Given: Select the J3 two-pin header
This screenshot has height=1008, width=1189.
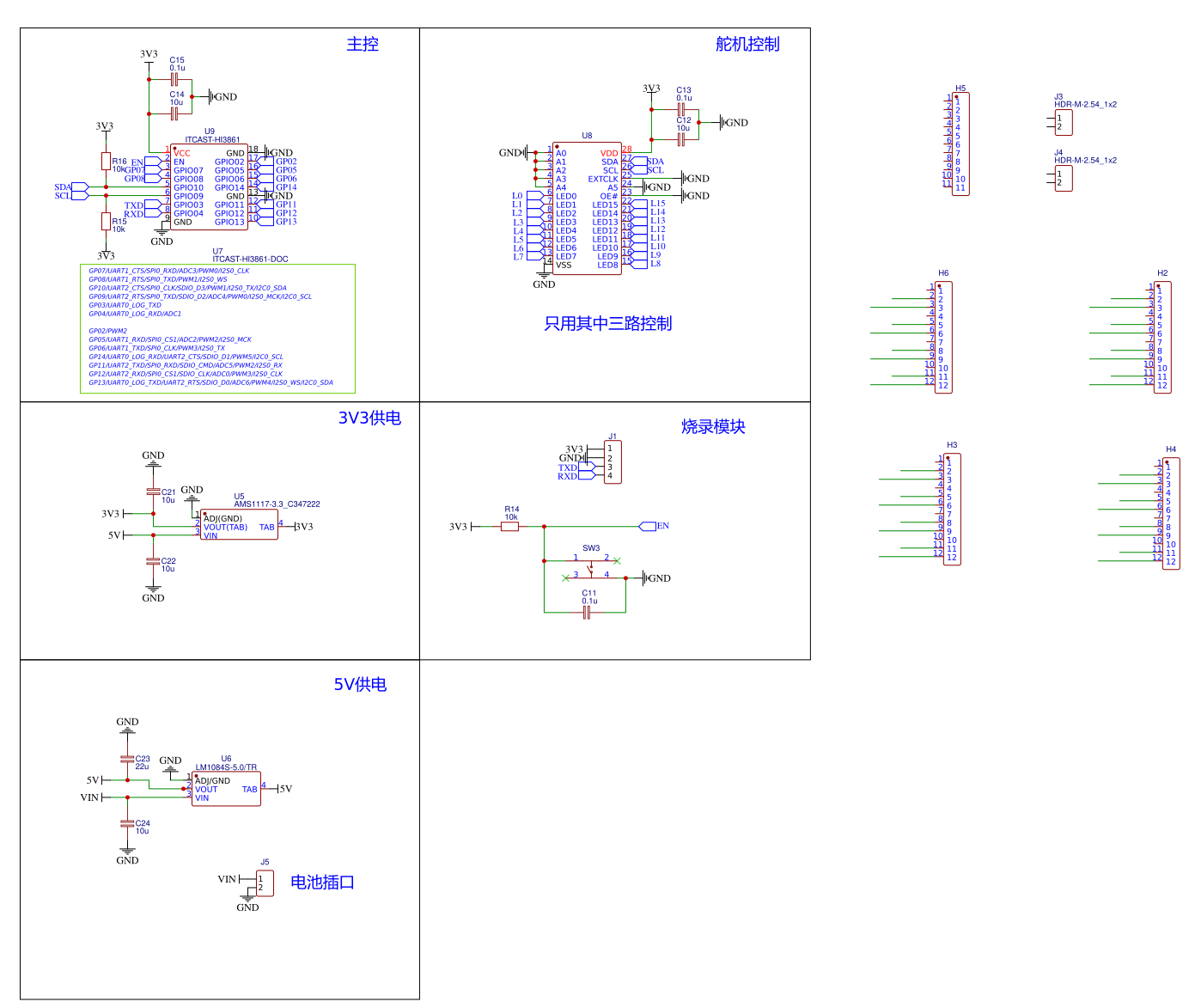Looking at the screenshot, I should coord(1064,122).
